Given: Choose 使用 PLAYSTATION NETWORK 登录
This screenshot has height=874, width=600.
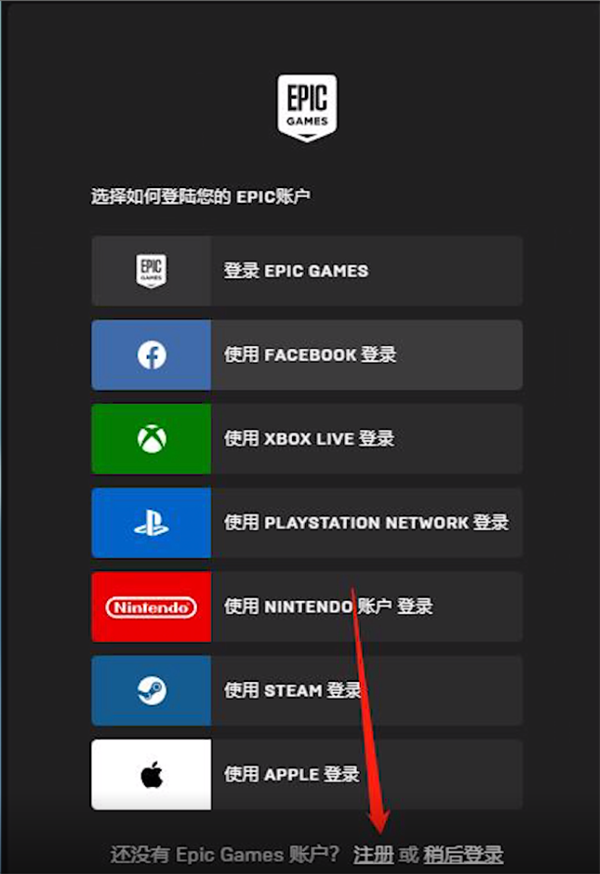Looking at the screenshot, I should 307,523.
